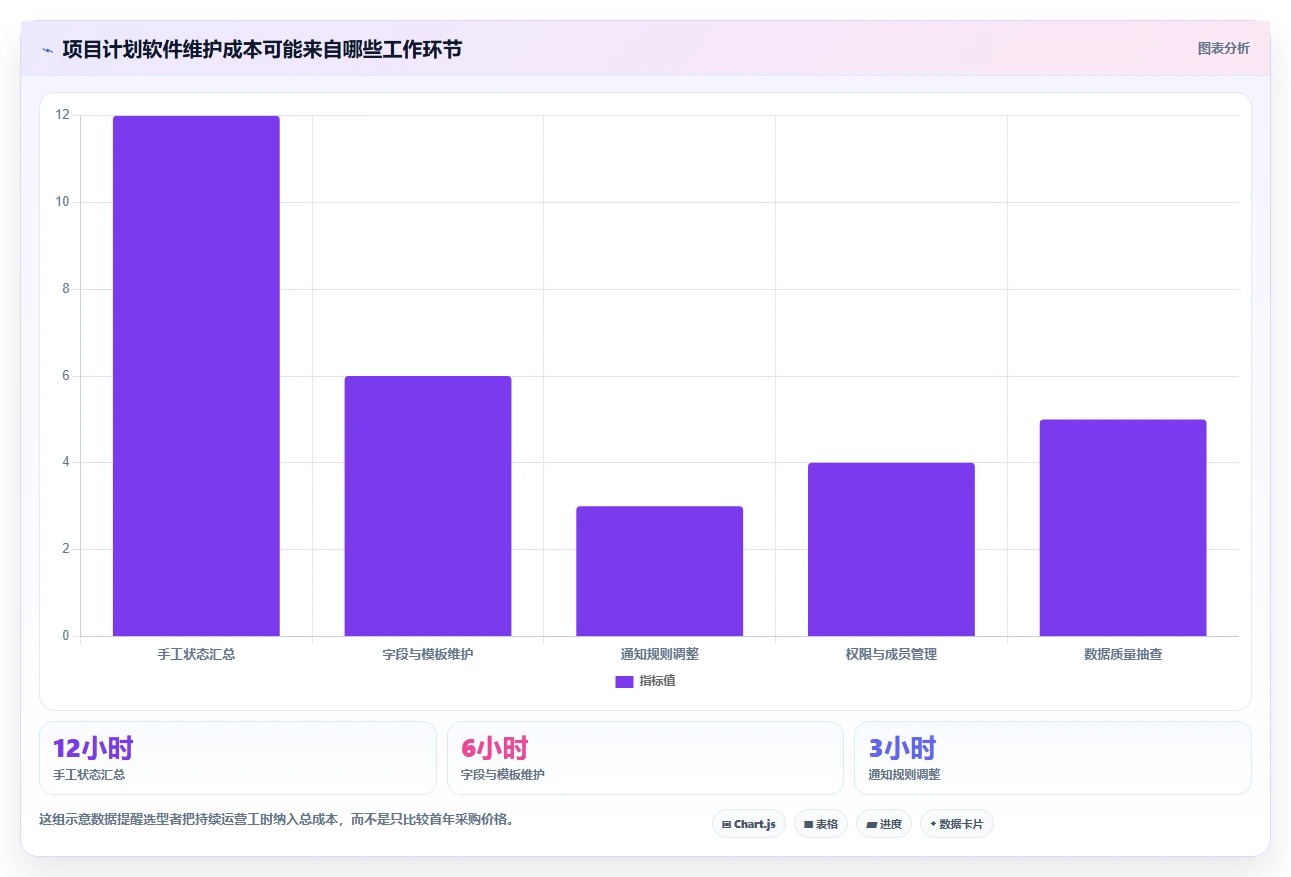Click the 手工状态汇总 x-axis label
1291x877 pixels.
[x=196, y=654]
